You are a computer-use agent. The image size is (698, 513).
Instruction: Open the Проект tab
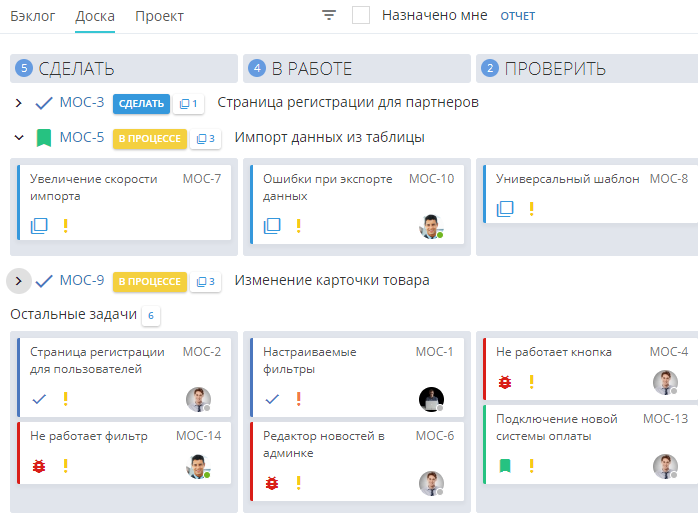[x=159, y=16]
